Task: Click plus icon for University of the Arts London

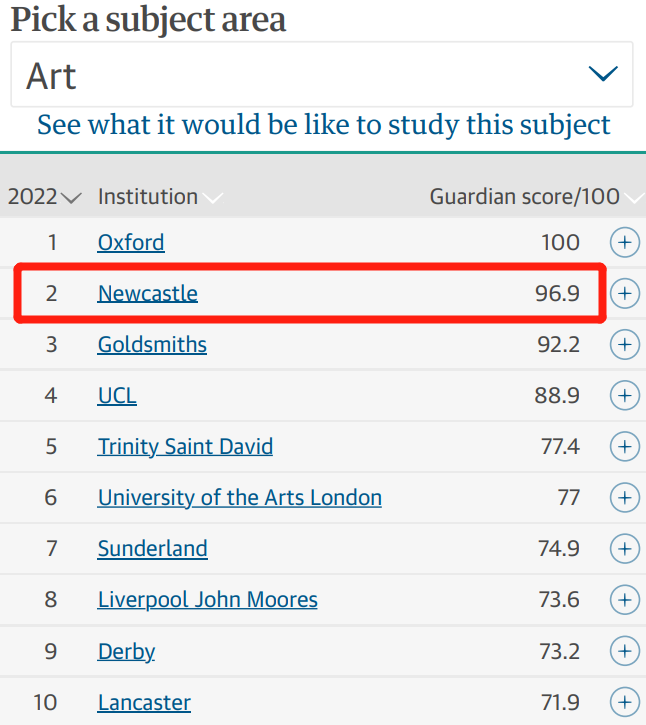Action: [625, 498]
